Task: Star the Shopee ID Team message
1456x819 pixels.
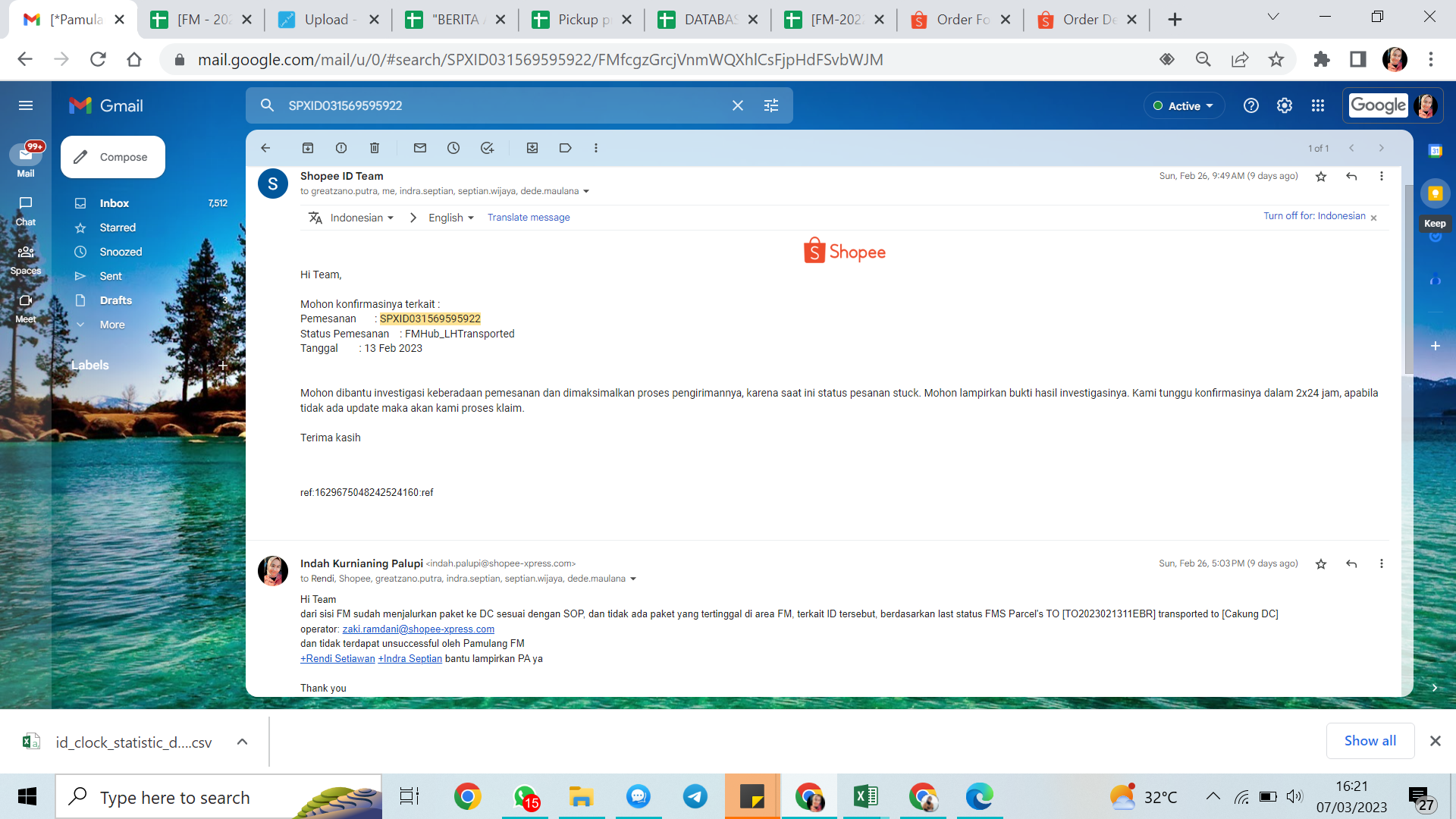Action: coord(1321,176)
